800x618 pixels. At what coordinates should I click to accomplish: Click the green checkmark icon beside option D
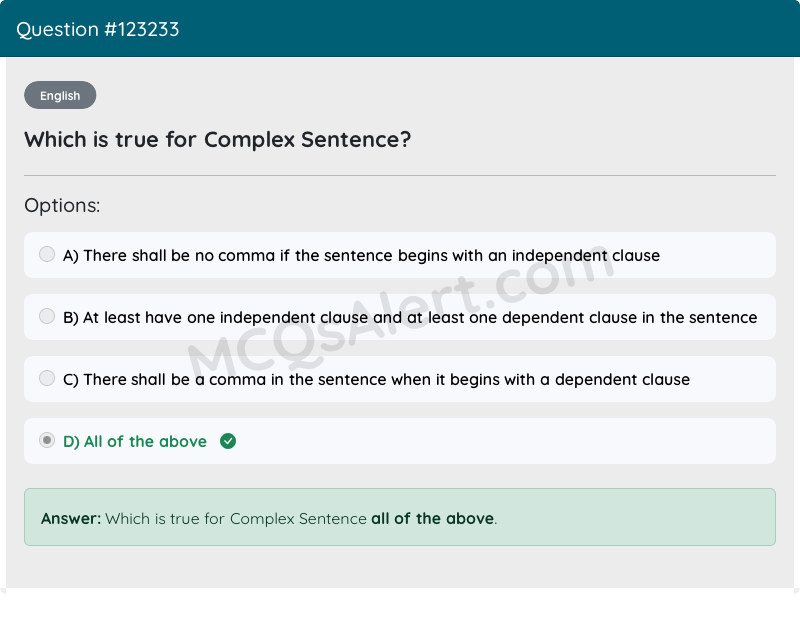(227, 440)
